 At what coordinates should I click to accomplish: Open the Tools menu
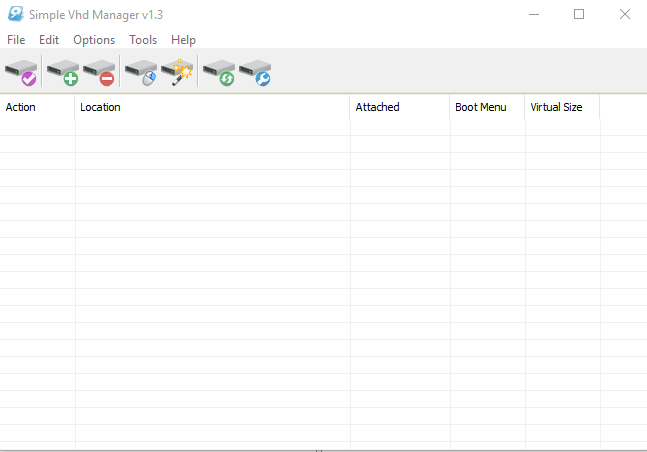(x=143, y=40)
